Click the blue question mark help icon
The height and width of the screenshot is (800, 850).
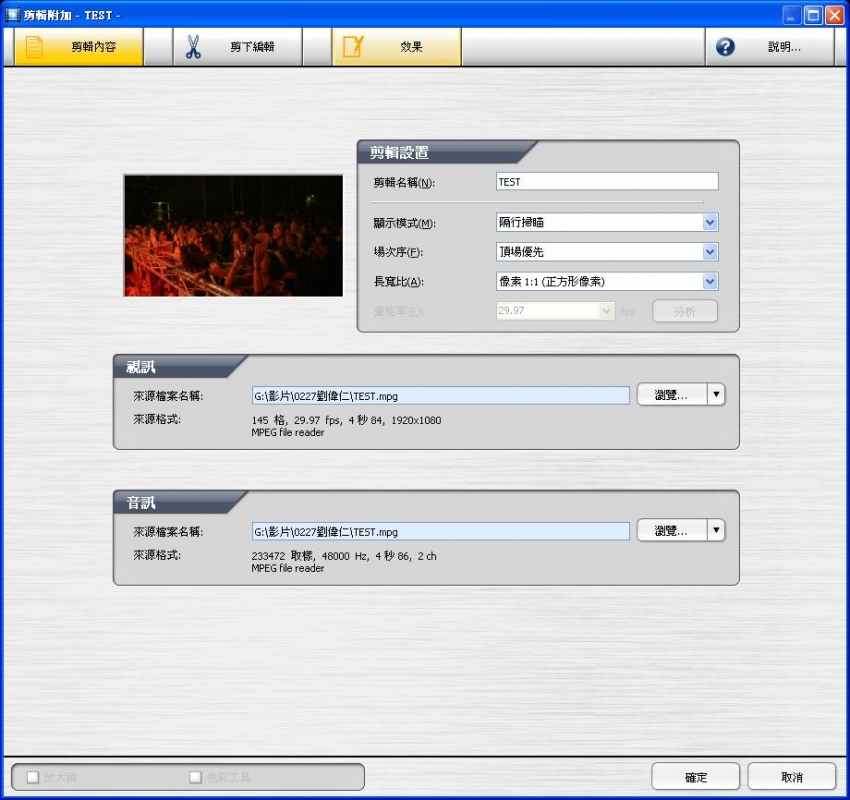pyautogui.click(x=725, y=47)
